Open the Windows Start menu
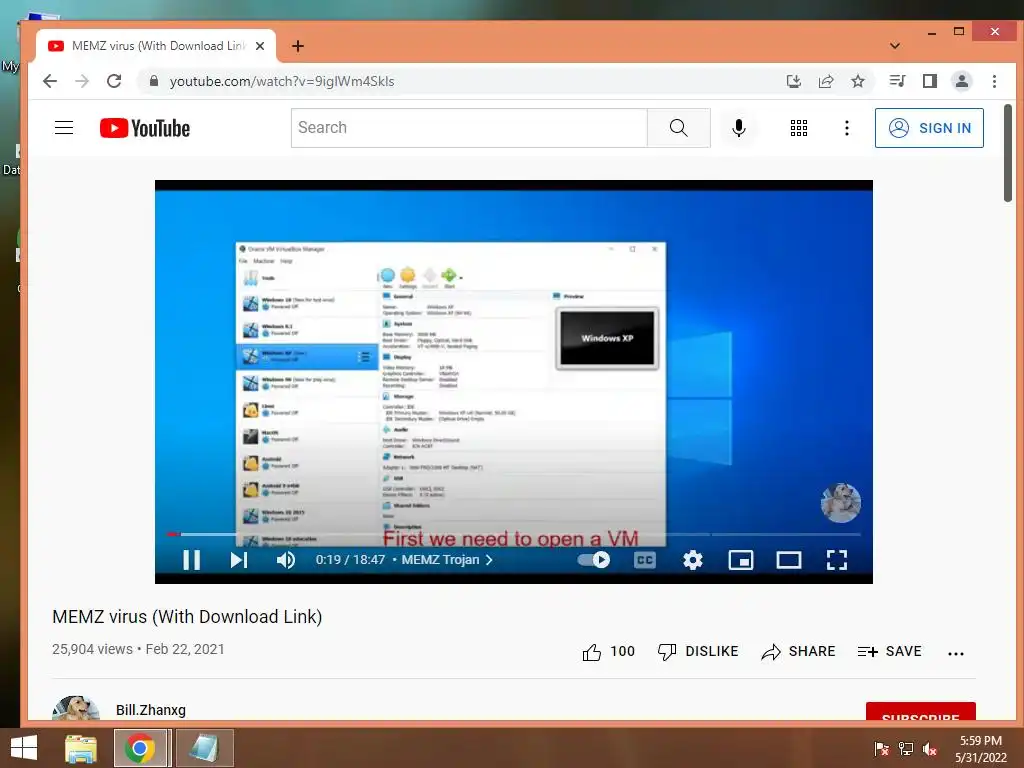 (x=24, y=748)
